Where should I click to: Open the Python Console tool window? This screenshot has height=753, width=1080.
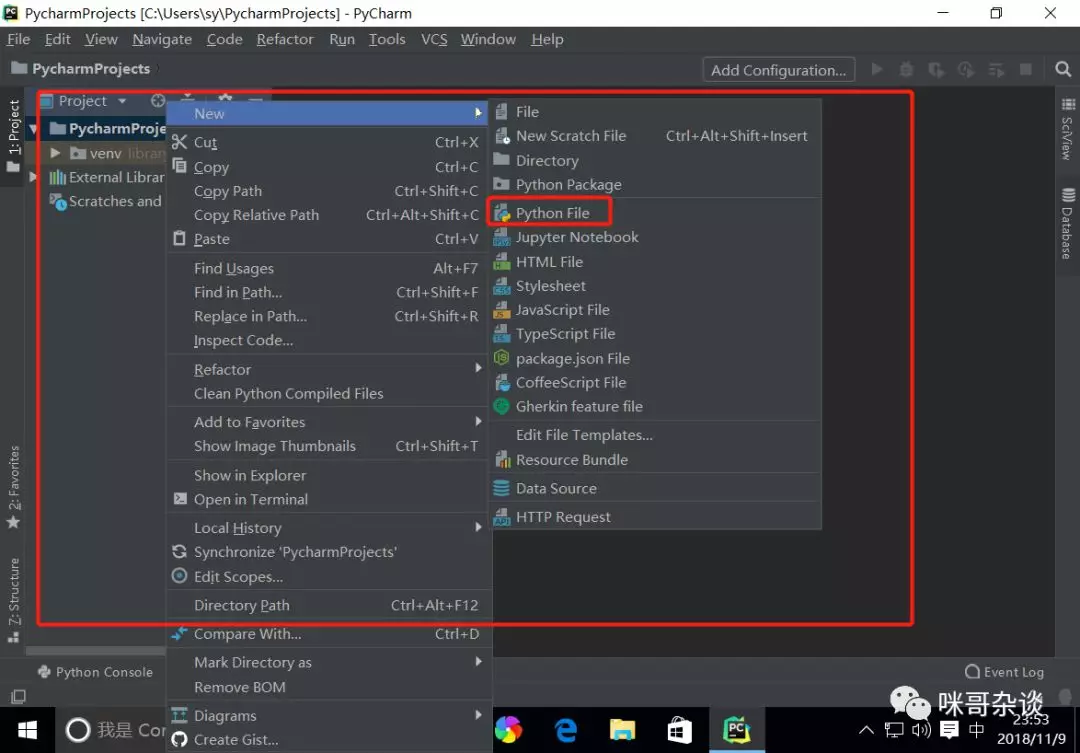(96, 672)
